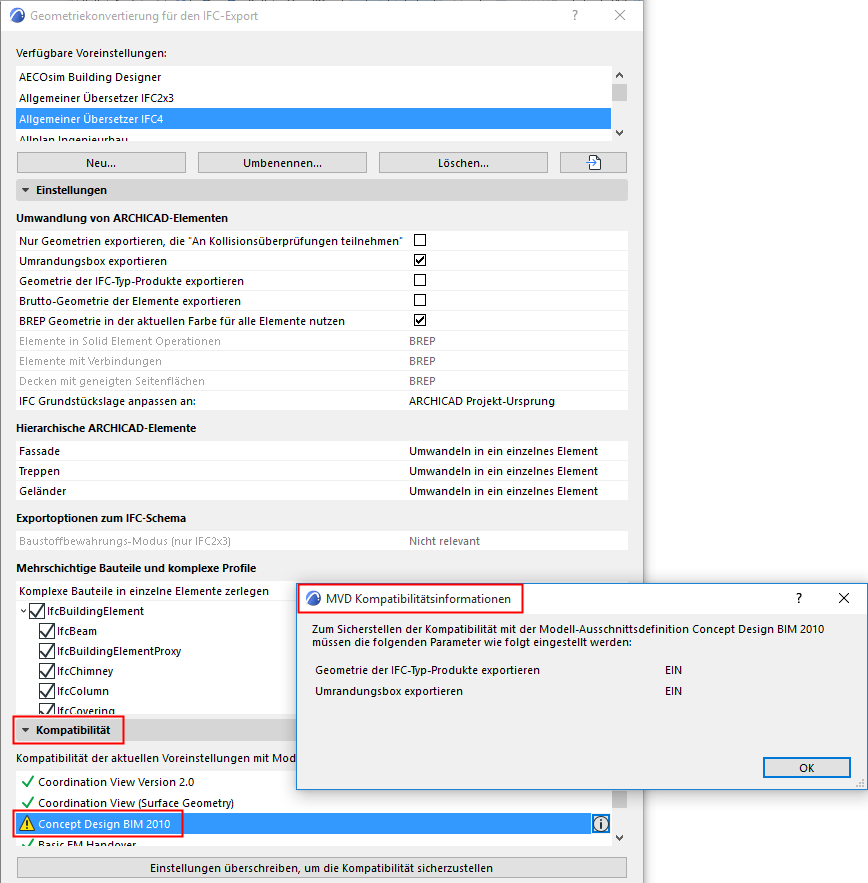Select Allgemeiner Übersetzer IFC2x3 preset
This screenshot has width=868, height=883.
[x=314, y=98]
